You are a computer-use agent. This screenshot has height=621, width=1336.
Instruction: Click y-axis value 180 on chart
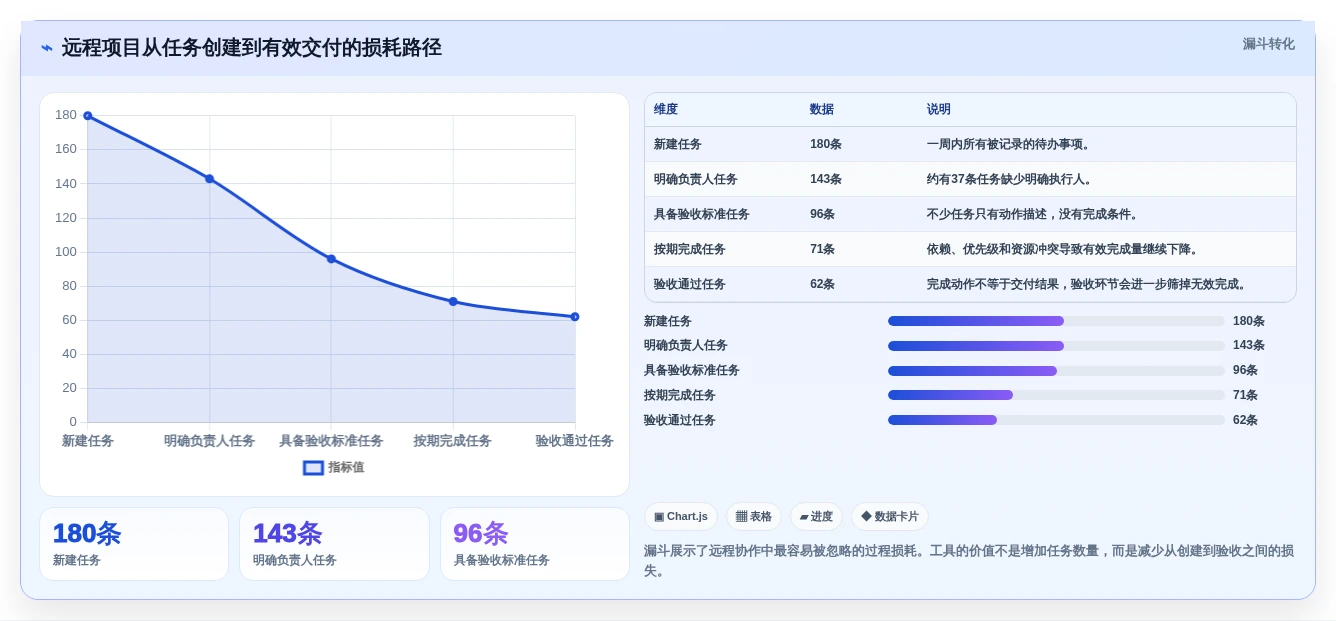[x=66, y=115]
